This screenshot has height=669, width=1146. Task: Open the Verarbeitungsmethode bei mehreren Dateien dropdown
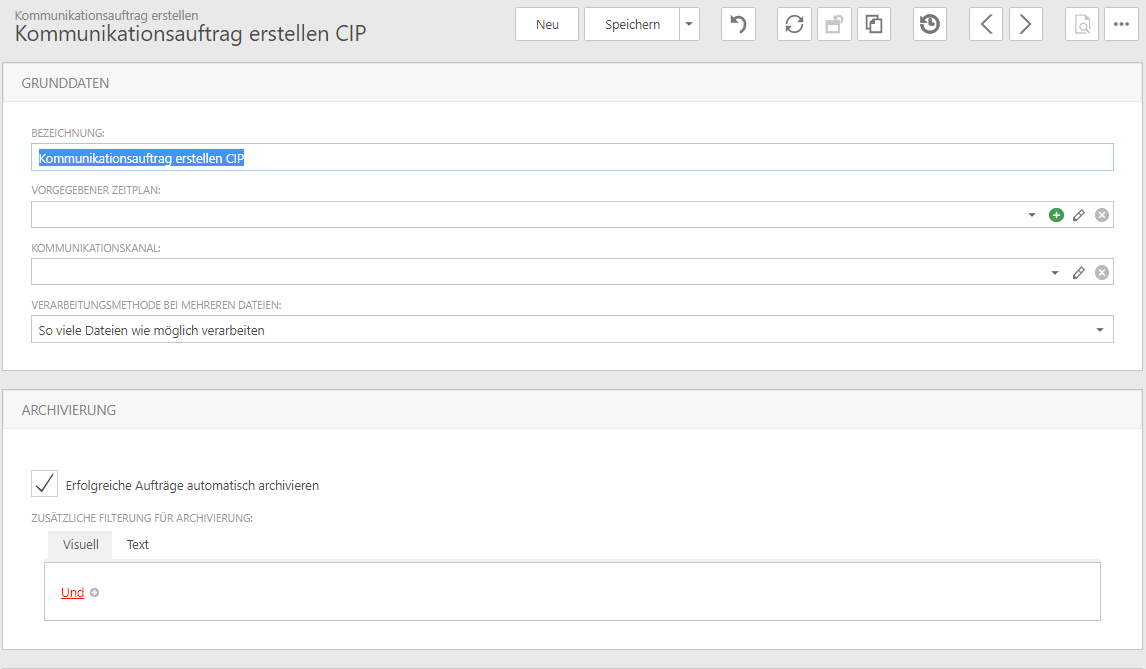click(1099, 330)
